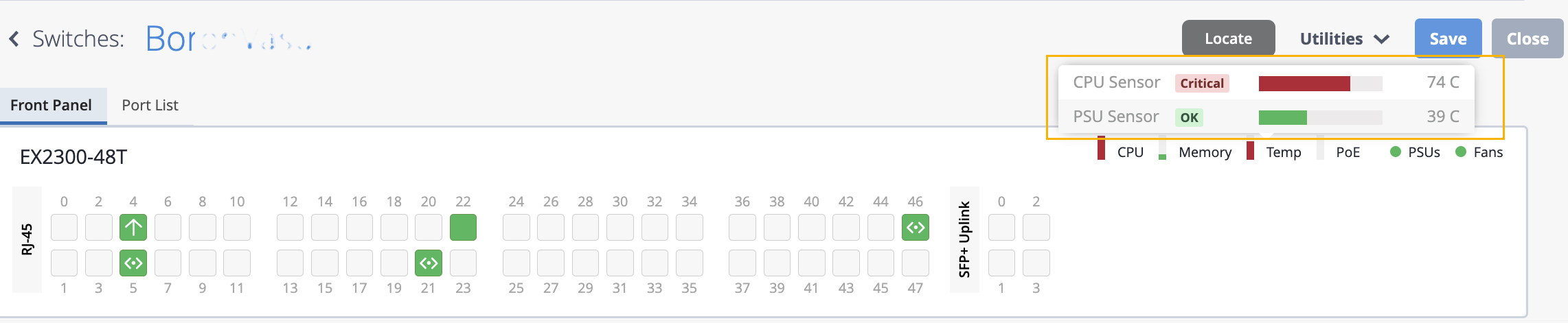This screenshot has width=1568, height=323.
Task: Save the switch configuration
Action: (1448, 39)
